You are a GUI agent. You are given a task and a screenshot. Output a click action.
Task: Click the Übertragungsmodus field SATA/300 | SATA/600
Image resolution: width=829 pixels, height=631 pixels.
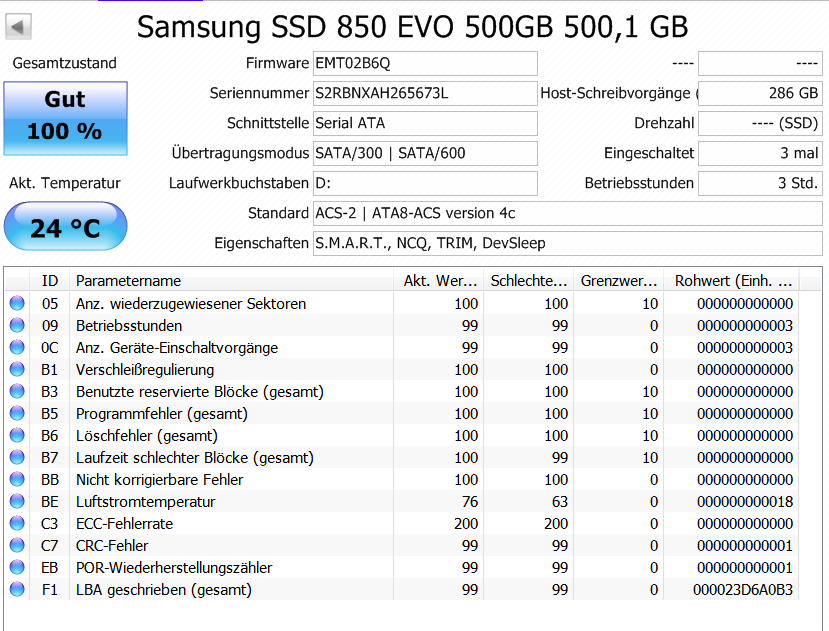click(x=425, y=153)
